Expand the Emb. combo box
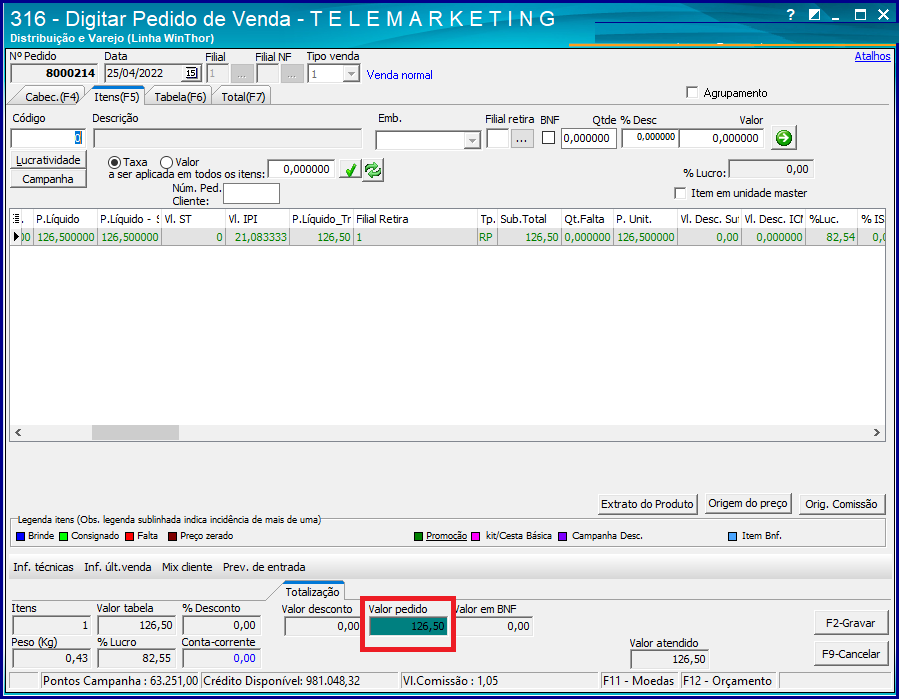The width and height of the screenshot is (899, 699). point(472,140)
